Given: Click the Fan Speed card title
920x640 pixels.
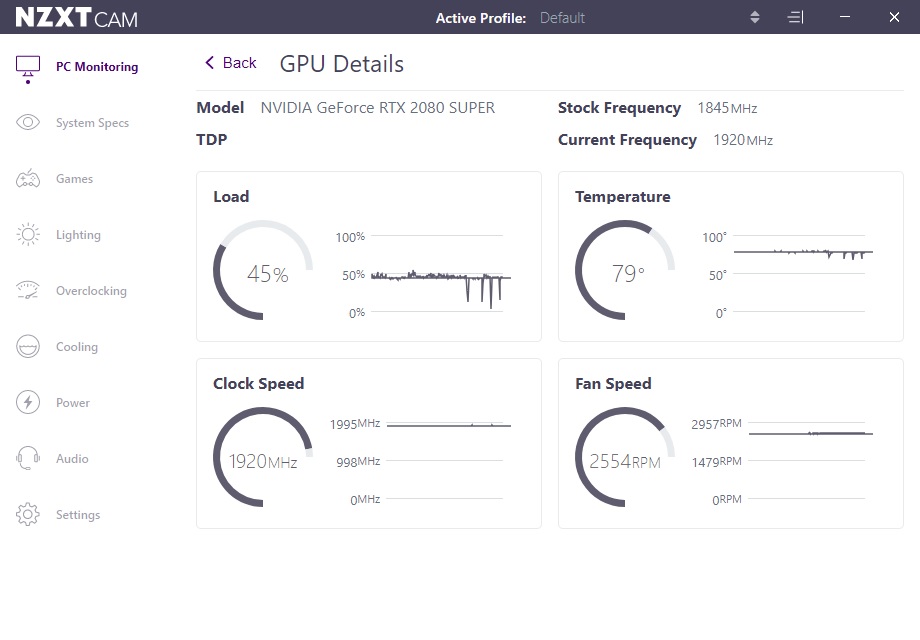Looking at the screenshot, I should [x=613, y=384].
